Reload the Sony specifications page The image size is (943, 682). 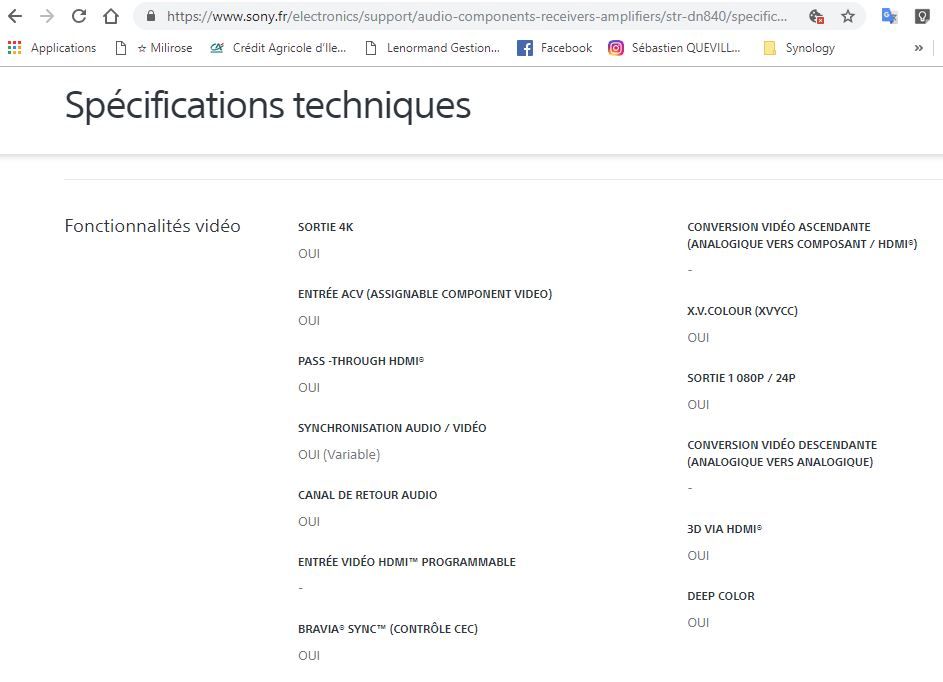point(79,16)
